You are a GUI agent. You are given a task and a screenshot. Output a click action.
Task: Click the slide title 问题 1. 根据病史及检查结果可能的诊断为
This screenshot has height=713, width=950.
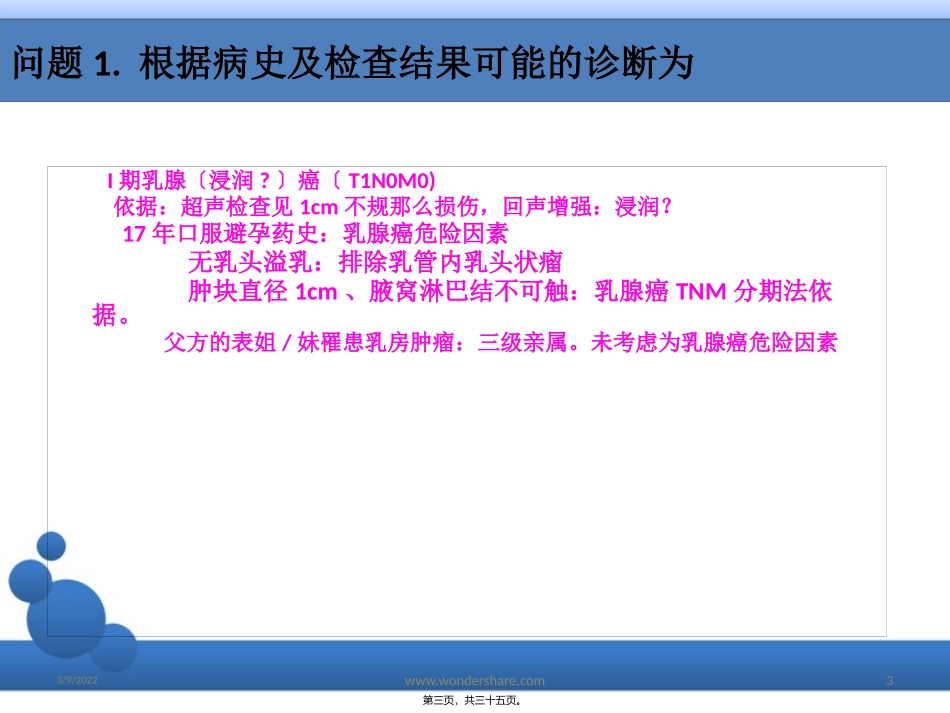click(x=353, y=63)
